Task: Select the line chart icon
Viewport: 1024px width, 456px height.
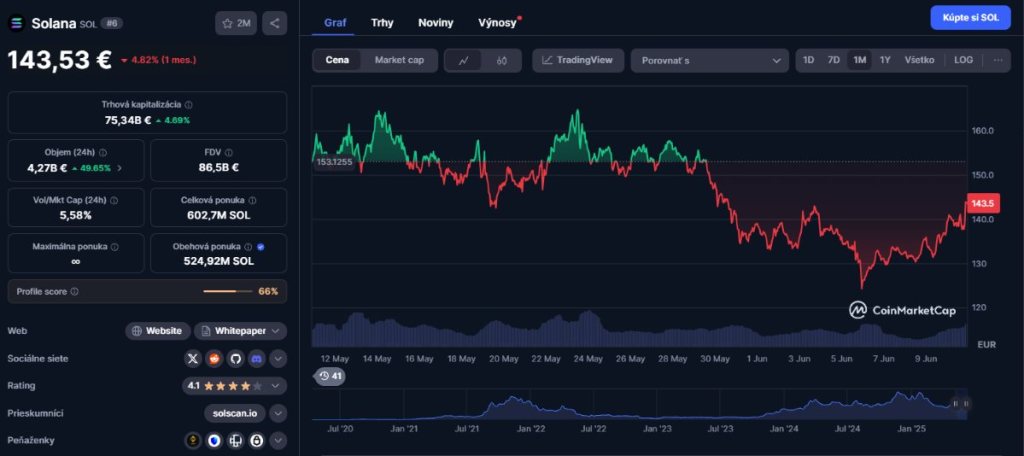Action: (464, 60)
